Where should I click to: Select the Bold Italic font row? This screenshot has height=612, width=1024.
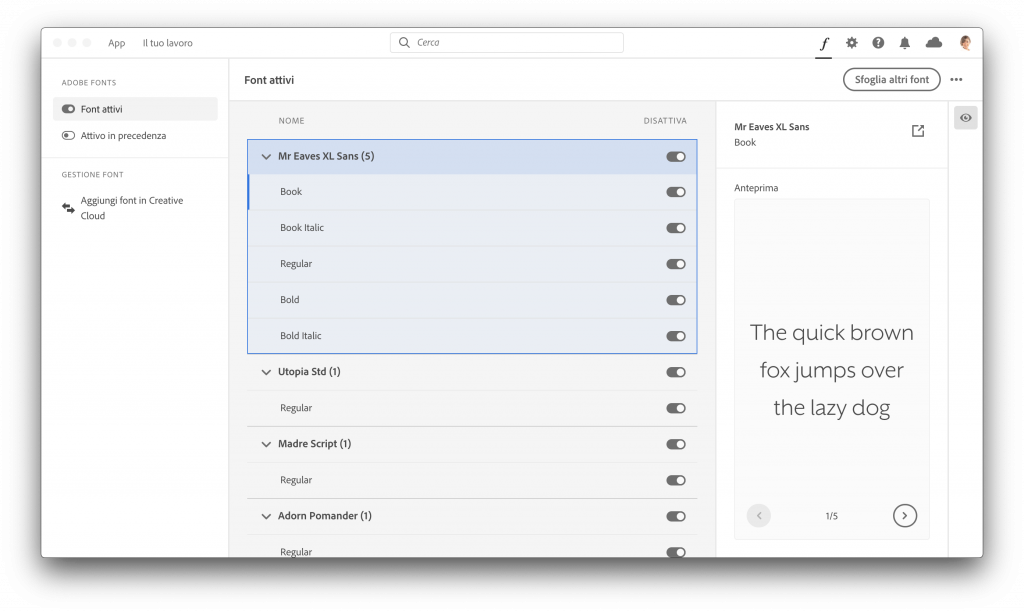point(472,336)
